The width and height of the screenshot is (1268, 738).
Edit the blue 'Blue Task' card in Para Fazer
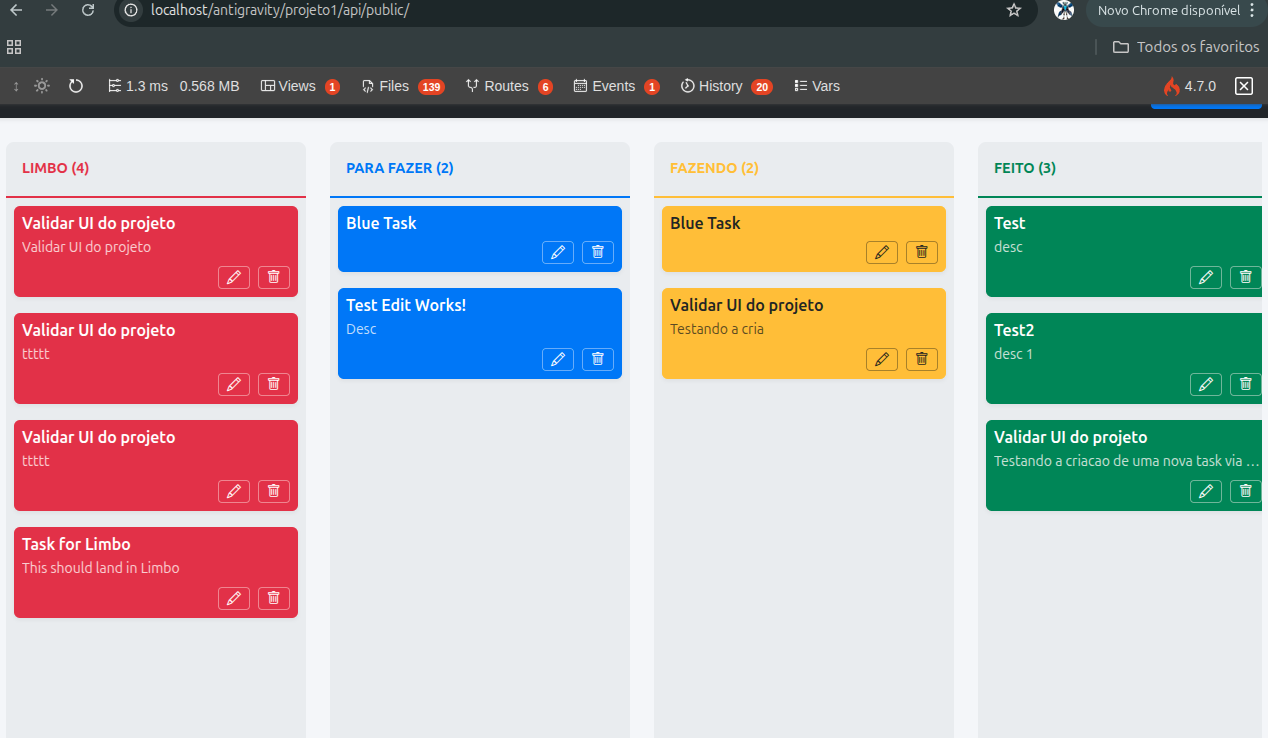(558, 252)
